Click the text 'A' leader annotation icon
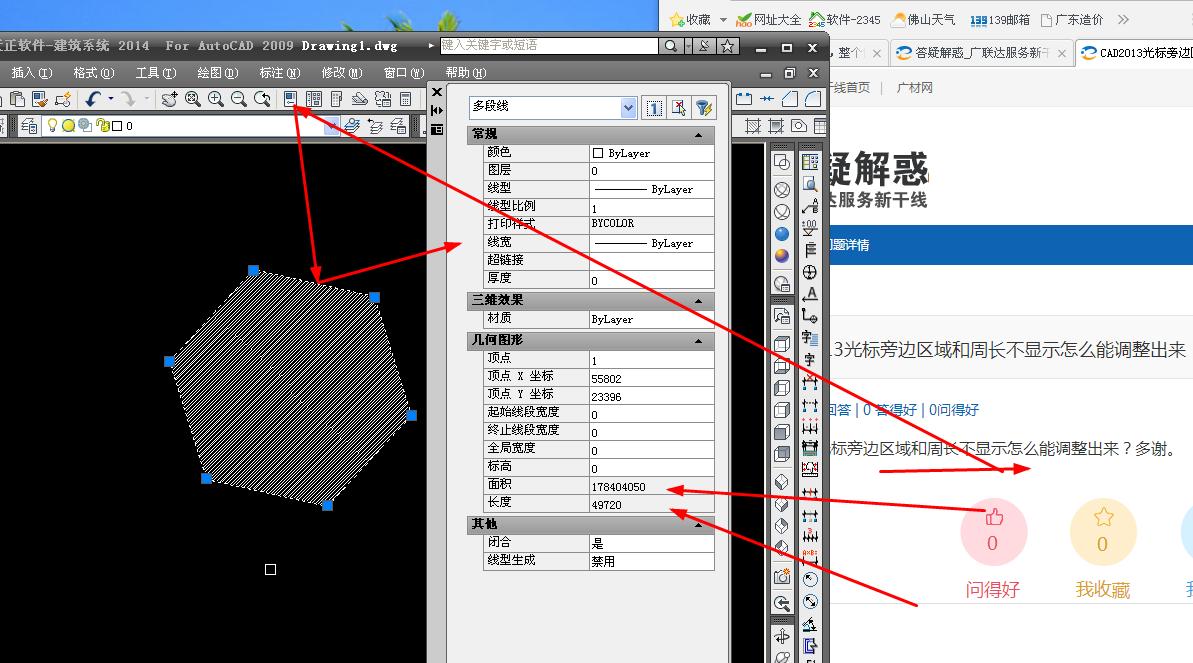The width and height of the screenshot is (1193, 663). click(x=810, y=294)
